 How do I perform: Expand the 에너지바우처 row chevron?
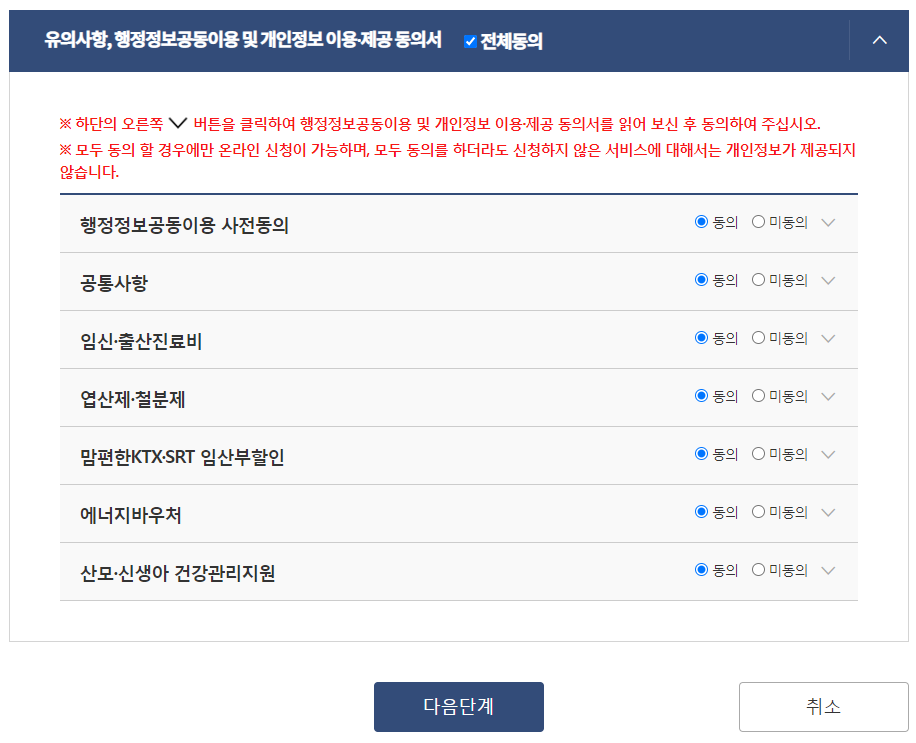coord(828,512)
